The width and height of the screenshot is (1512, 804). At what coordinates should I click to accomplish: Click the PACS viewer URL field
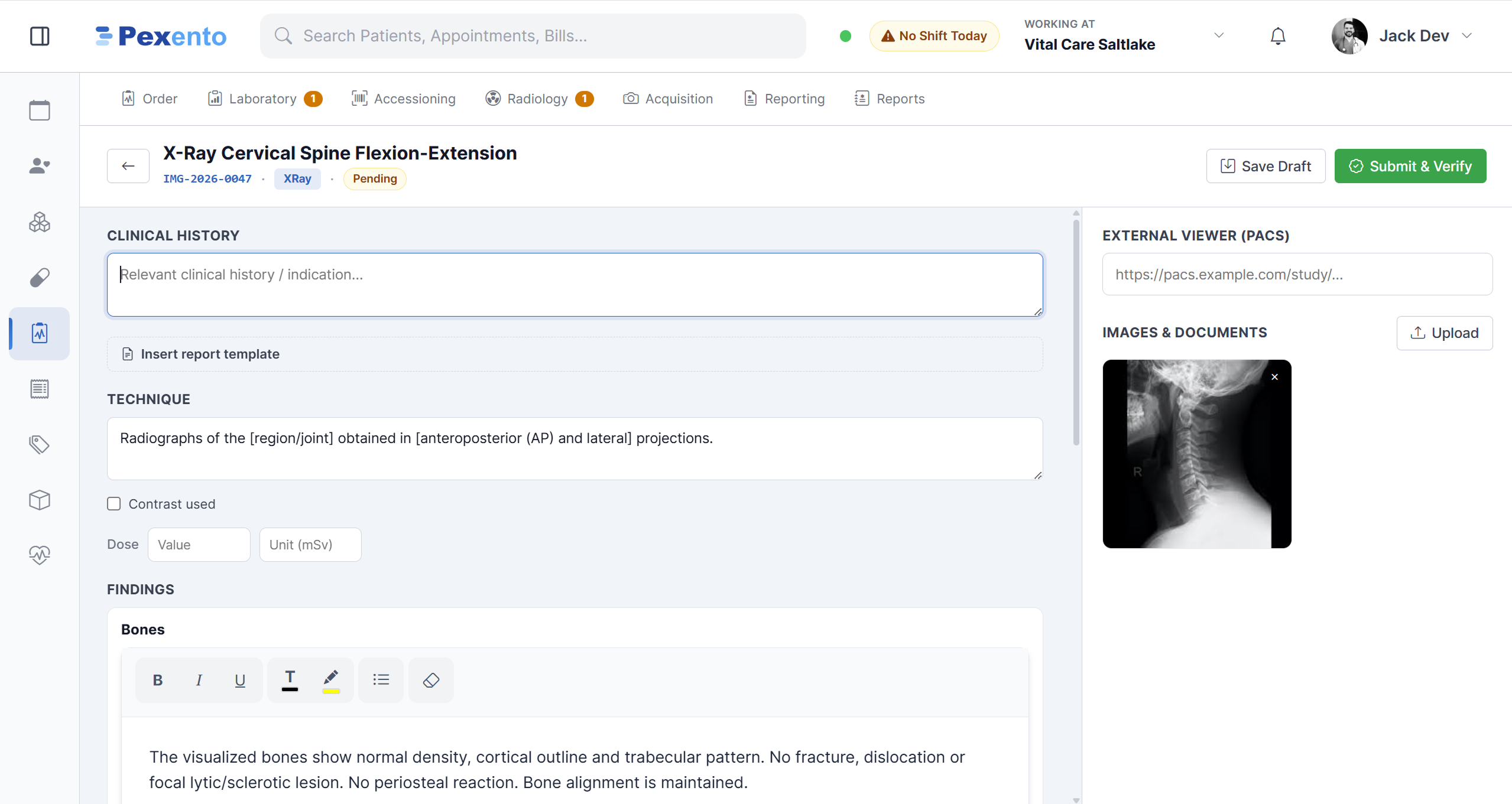tap(1297, 274)
